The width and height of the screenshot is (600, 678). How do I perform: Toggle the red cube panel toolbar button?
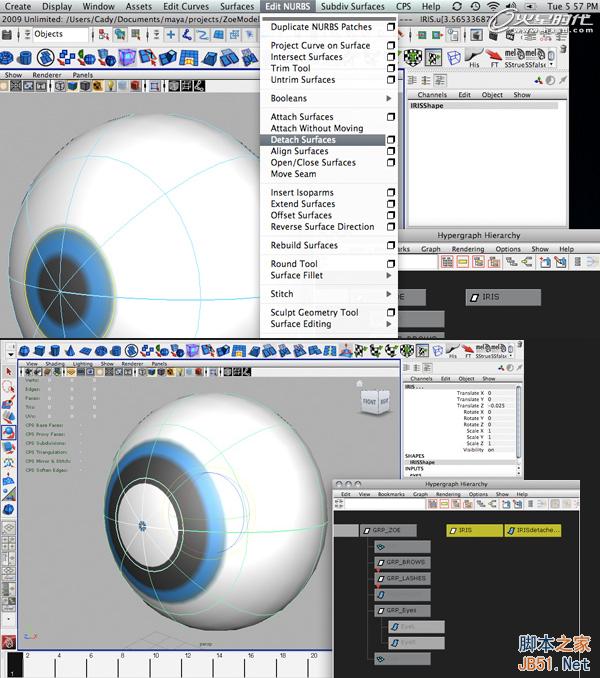tap(135, 86)
